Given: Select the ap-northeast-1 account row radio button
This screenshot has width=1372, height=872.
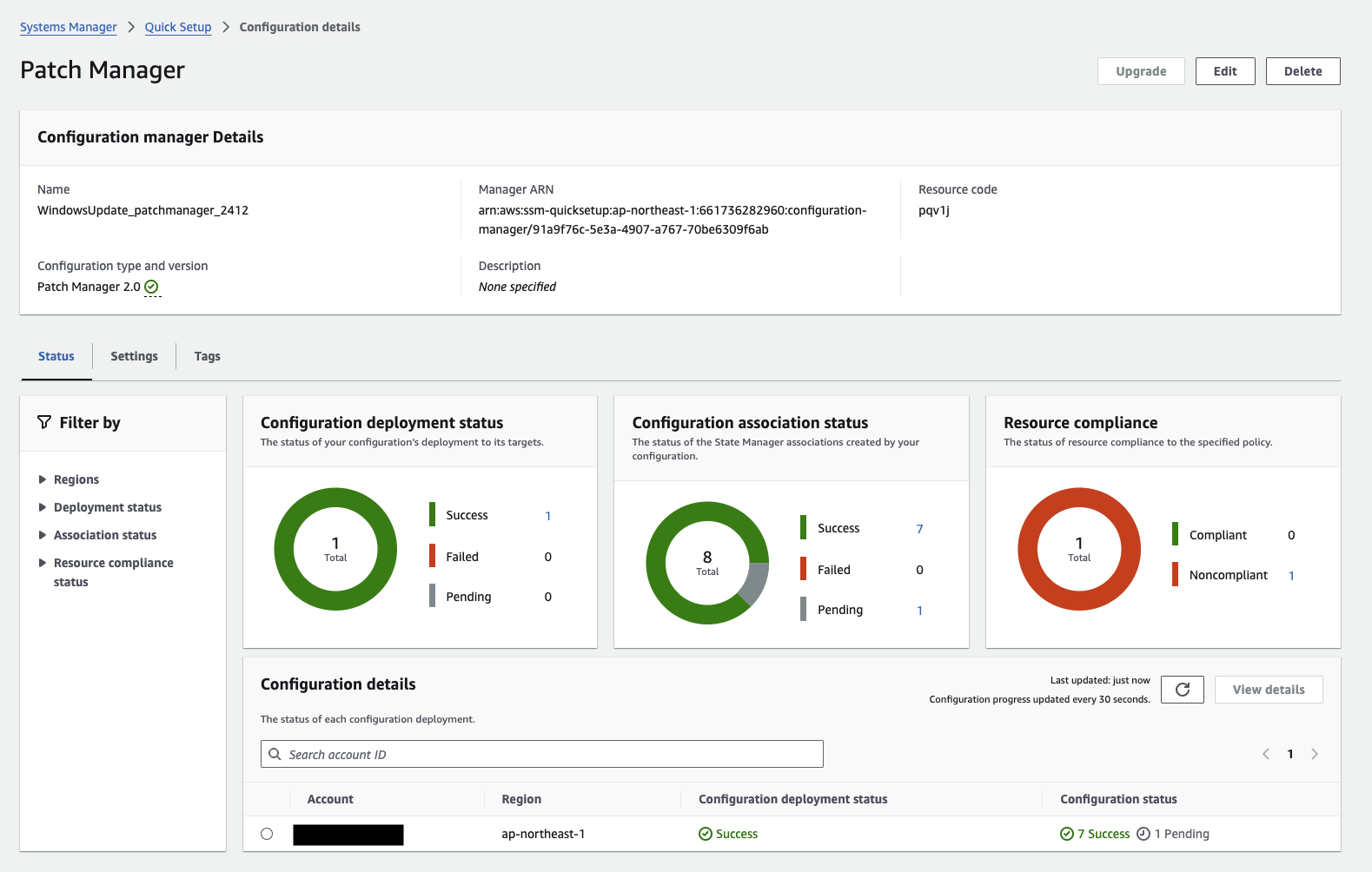Looking at the screenshot, I should pyautogui.click(x=267, y=834).
